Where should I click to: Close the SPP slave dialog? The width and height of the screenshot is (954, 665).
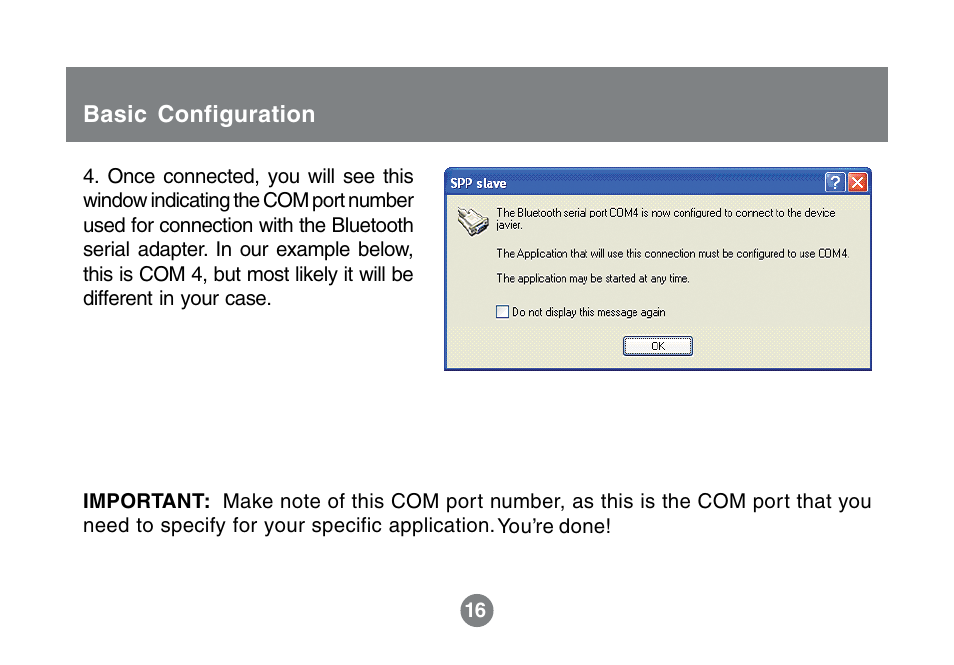tap(857, 182)
